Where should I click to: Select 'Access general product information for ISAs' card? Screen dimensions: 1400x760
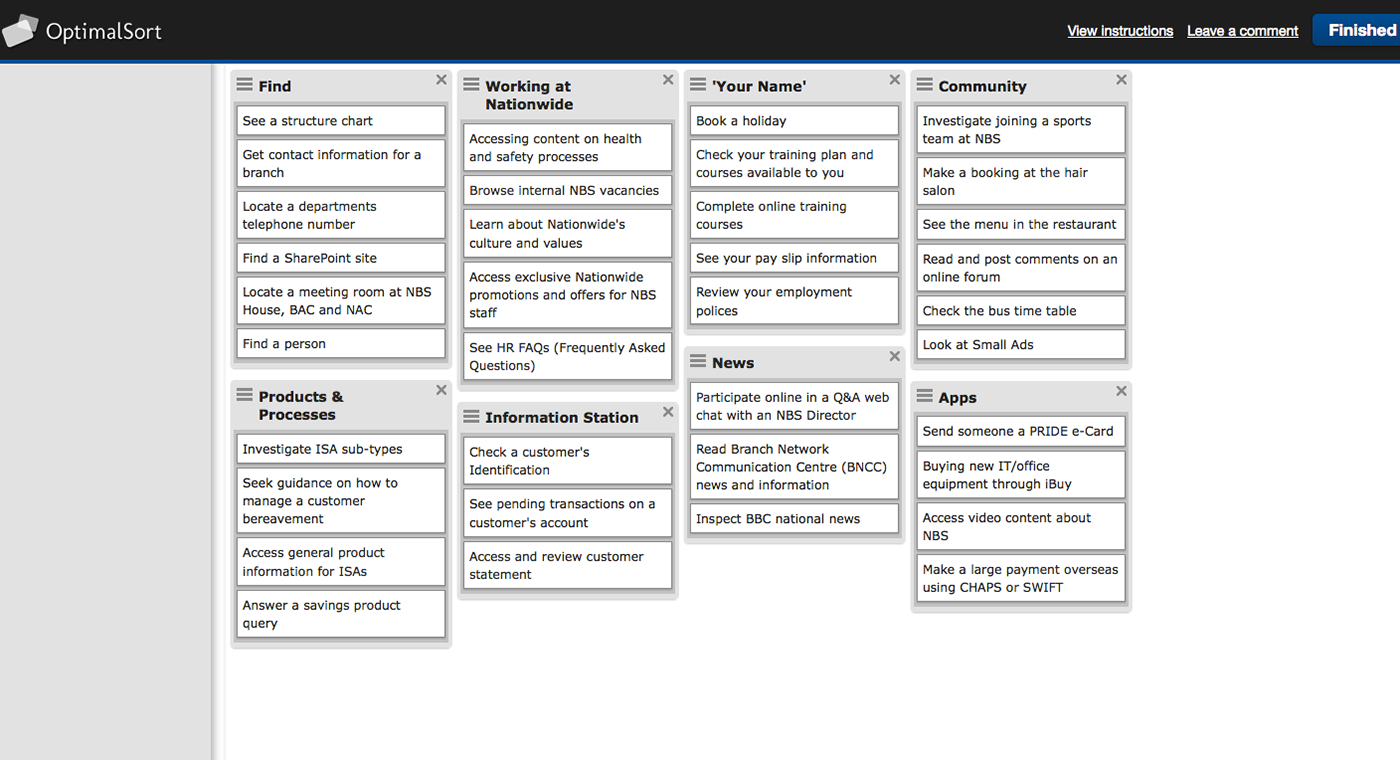pos(341,562)
